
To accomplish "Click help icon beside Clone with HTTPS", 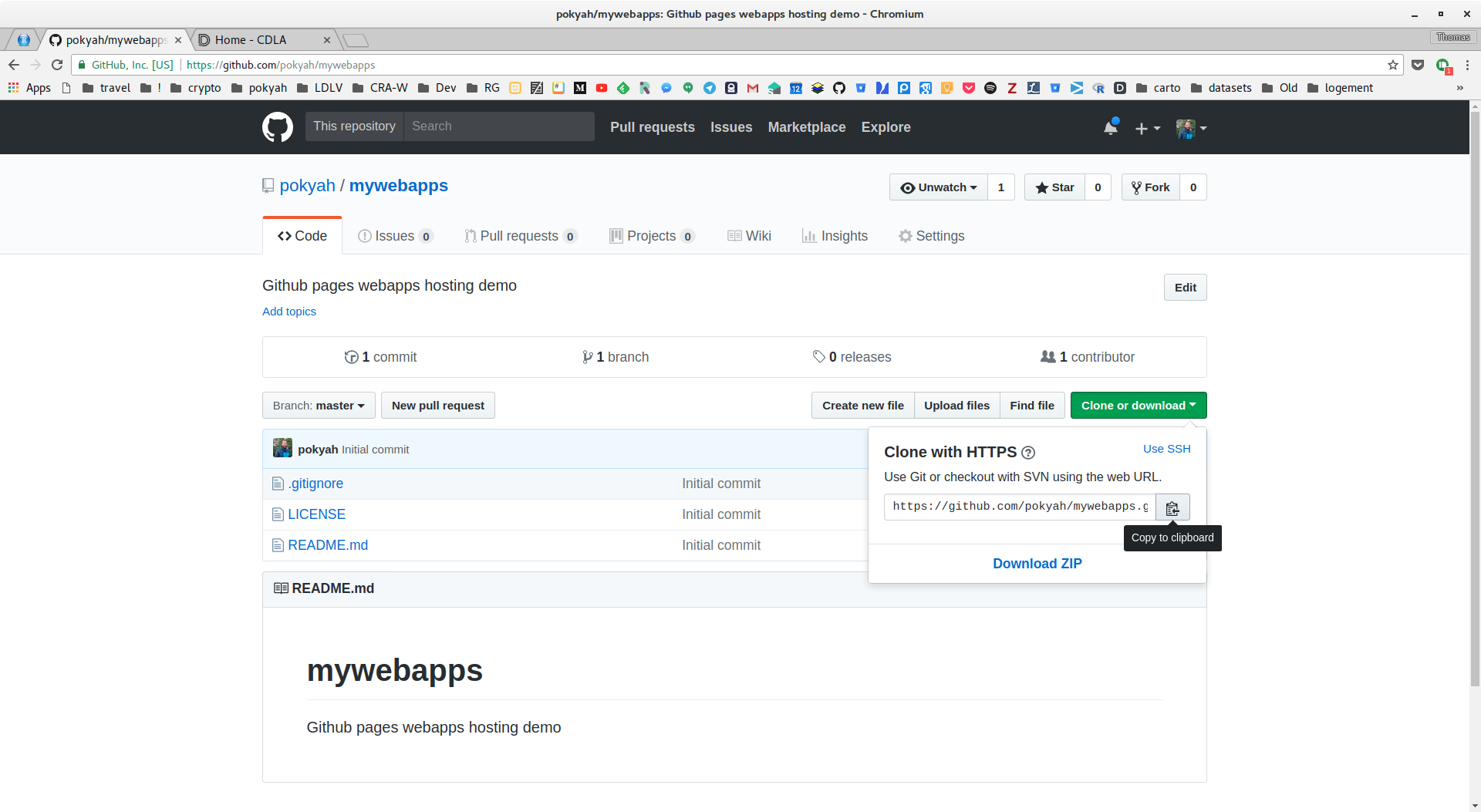I will click(x=1028, y=453).
